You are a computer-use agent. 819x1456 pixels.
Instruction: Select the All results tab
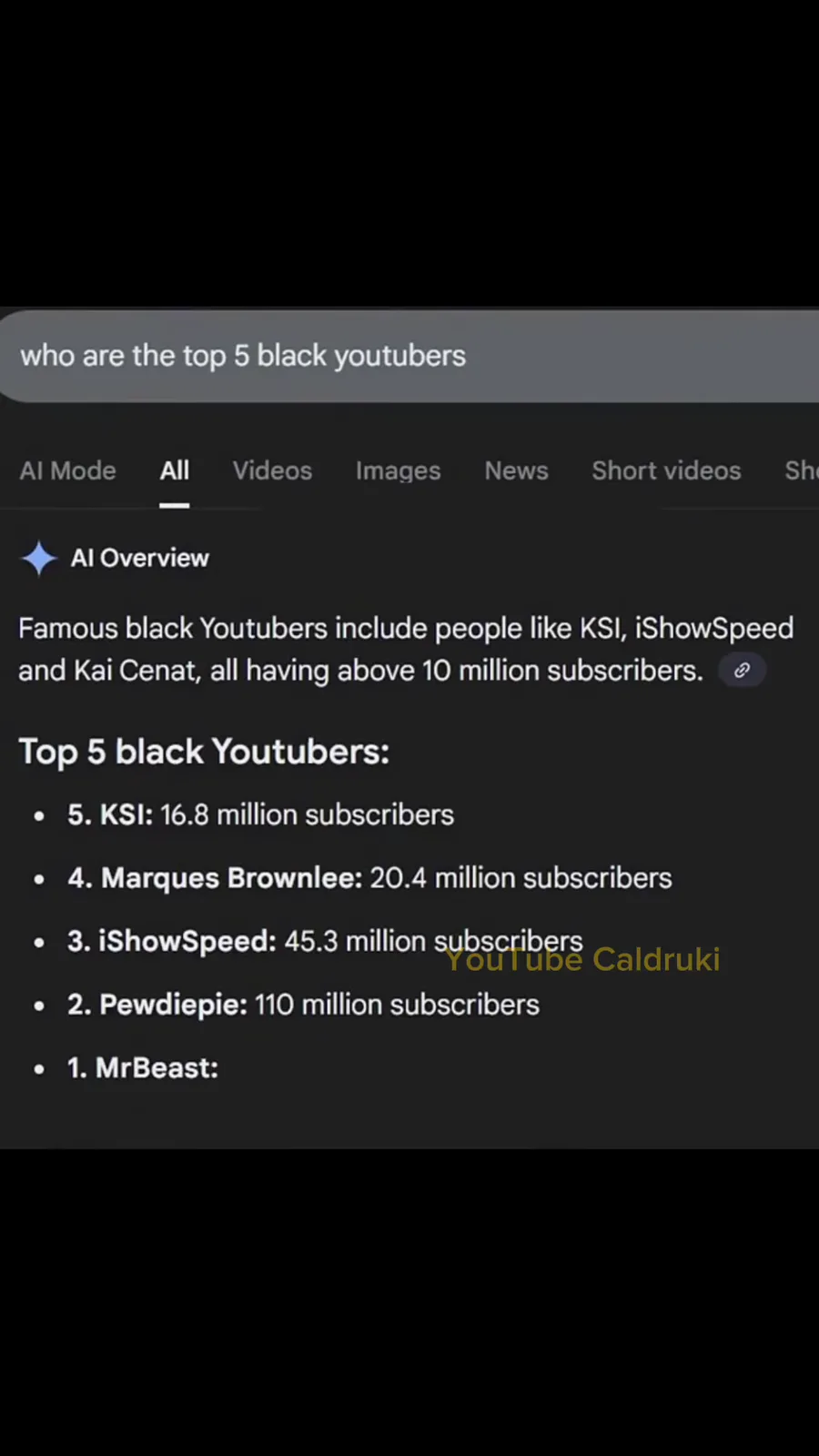pos(175,470)
